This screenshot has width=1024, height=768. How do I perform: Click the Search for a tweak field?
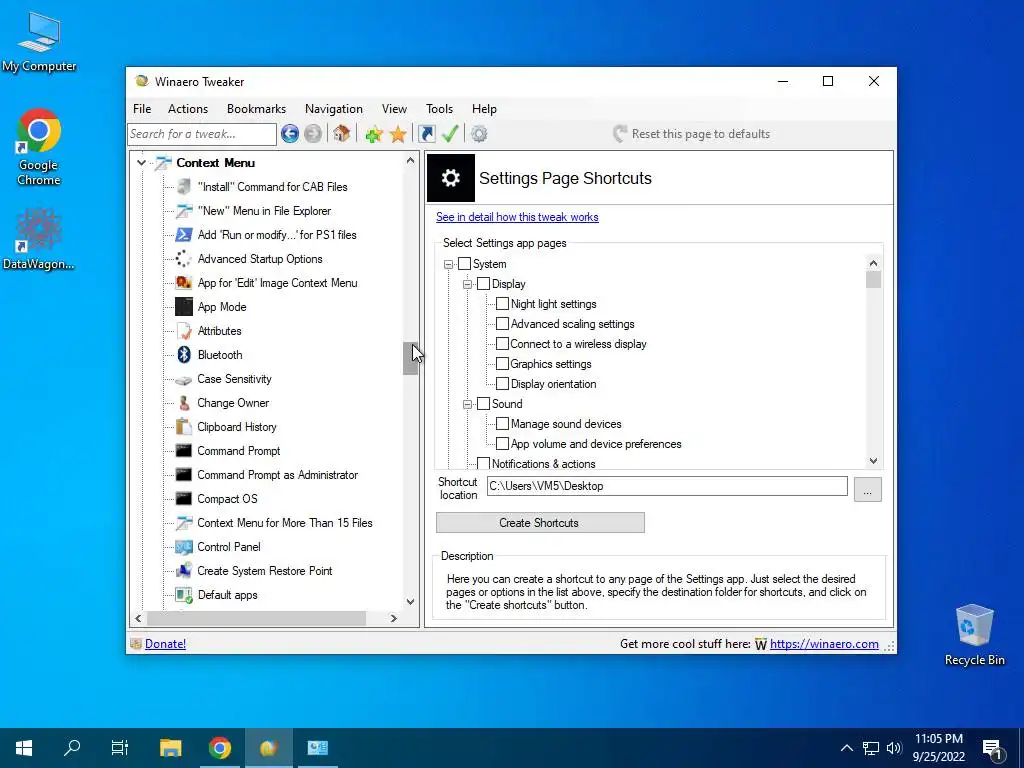(x=202, y=134)
